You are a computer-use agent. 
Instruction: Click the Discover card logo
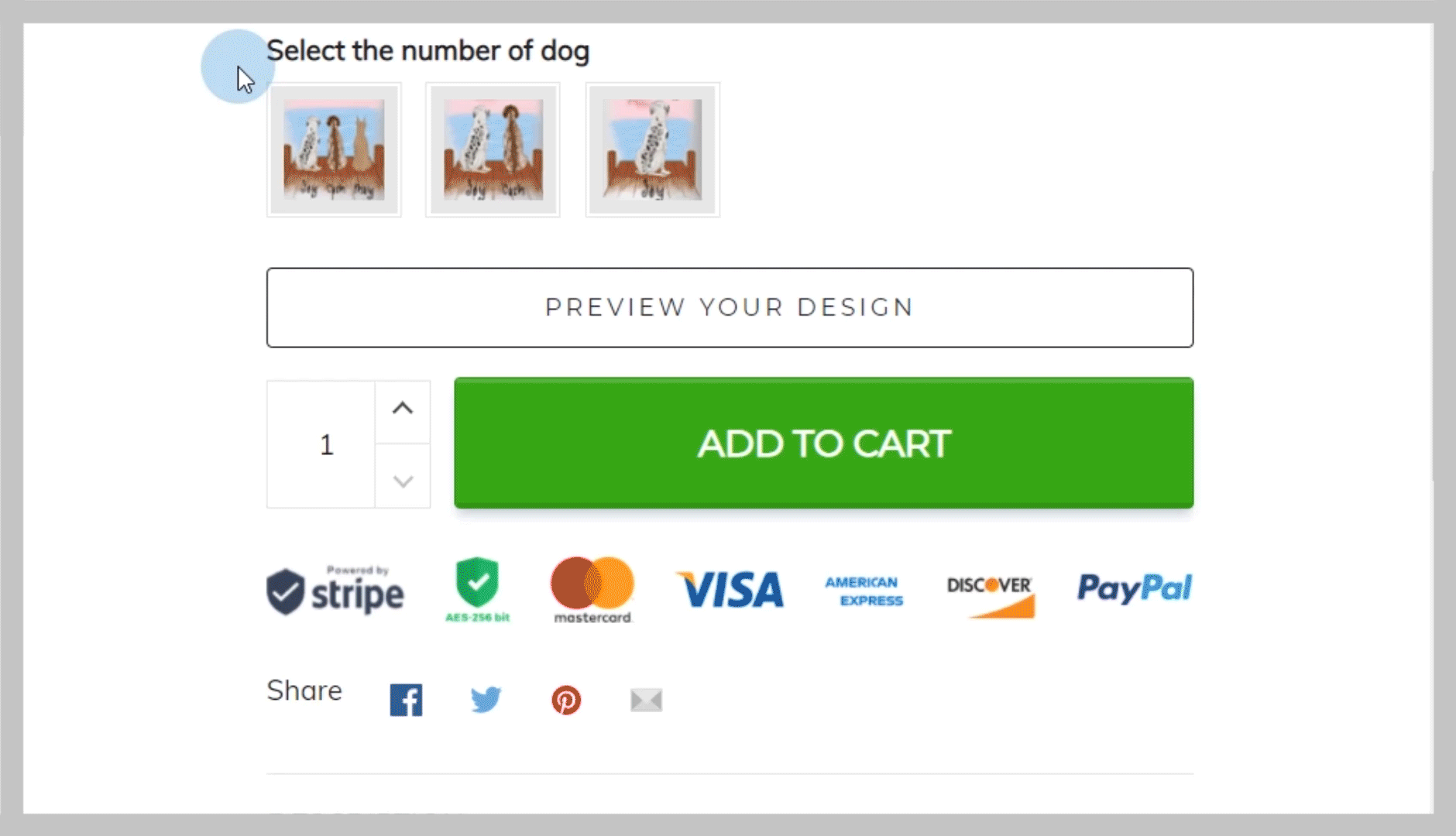pos(990,594)
